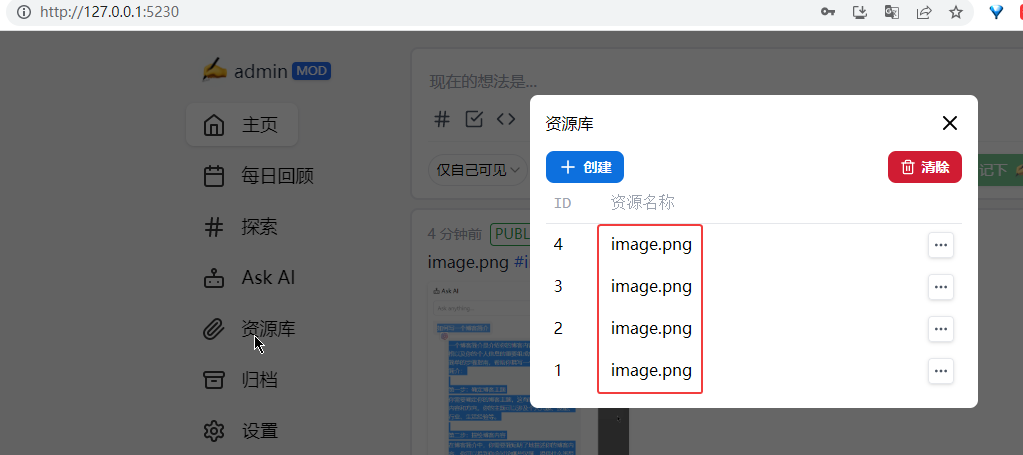1023x455 pixels.
Task: Go to 主页 in the sidebar
Action: (242, 125)
